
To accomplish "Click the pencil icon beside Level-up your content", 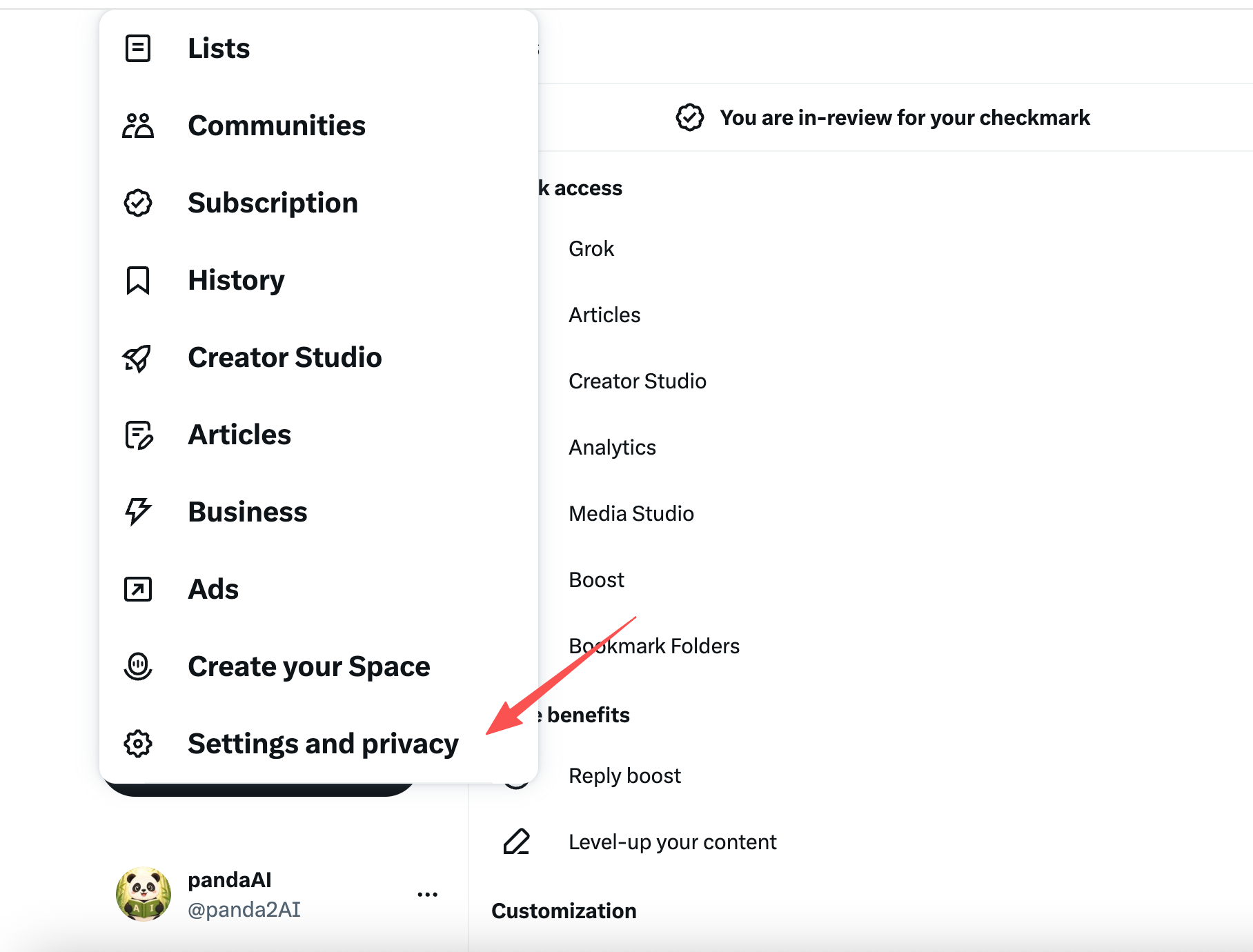I will tap(516, 842).
